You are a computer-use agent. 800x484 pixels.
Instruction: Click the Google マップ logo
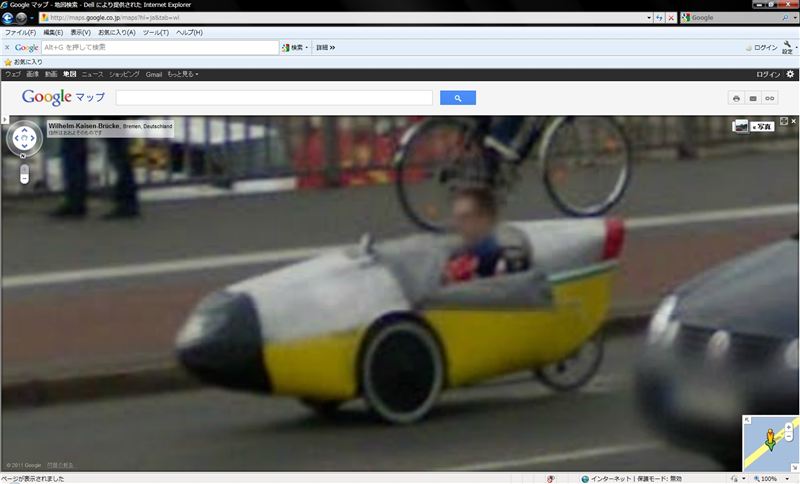[x=63, y=97]
